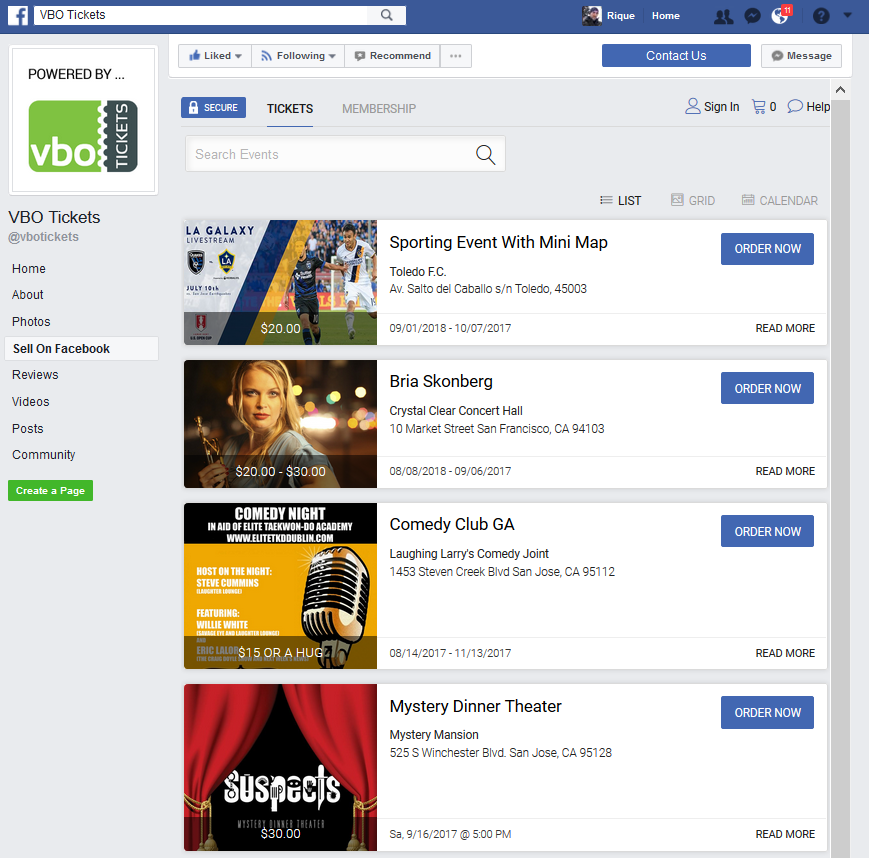Open Videos in the page sidebar
The width and height of the screenshot is (869, 858).
point(30,401)
